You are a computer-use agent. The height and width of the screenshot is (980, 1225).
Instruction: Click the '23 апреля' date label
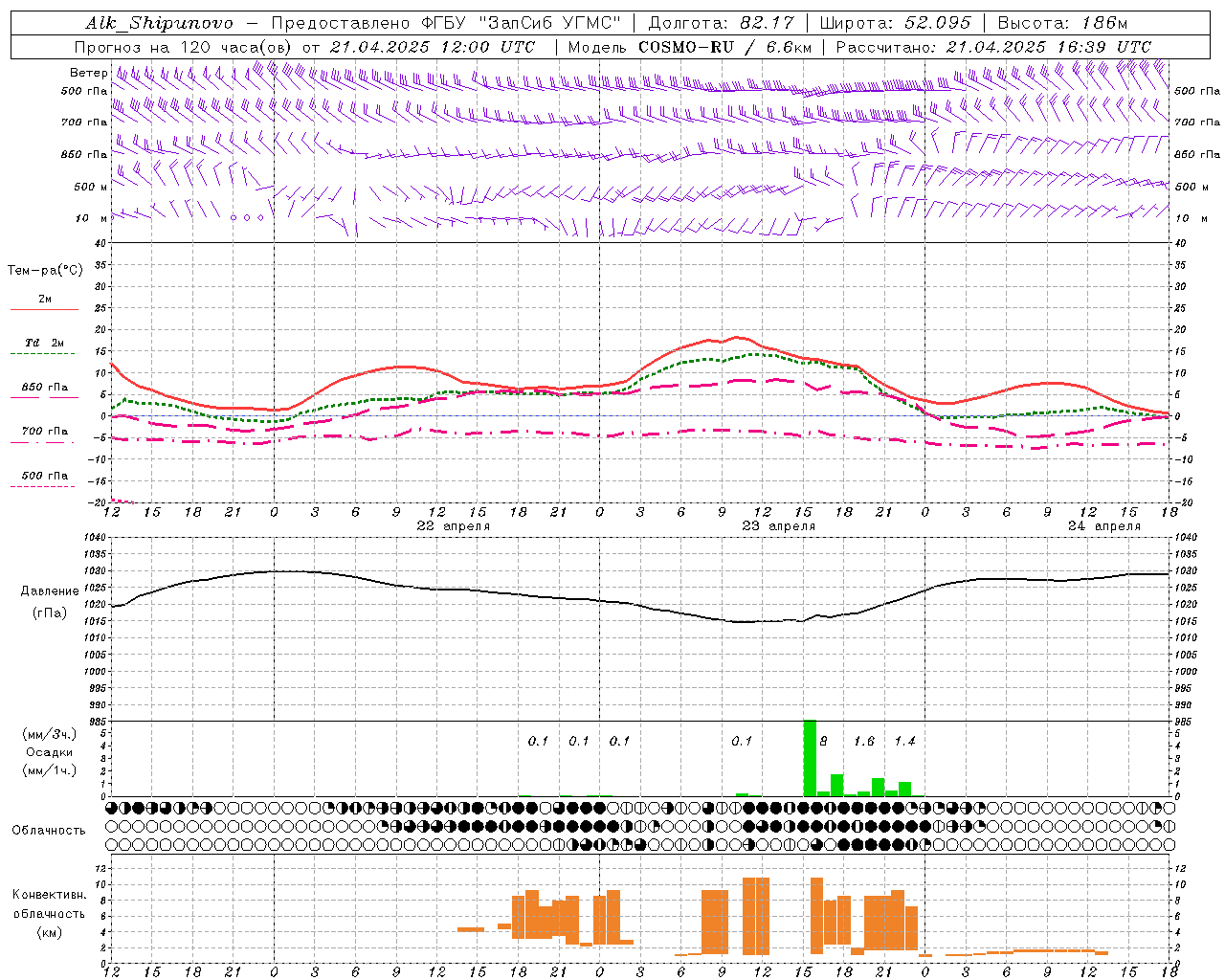pos(778,526)
